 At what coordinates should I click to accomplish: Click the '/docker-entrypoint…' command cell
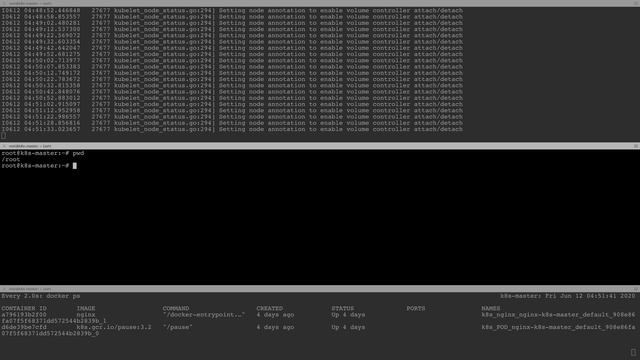click(204, 315)
